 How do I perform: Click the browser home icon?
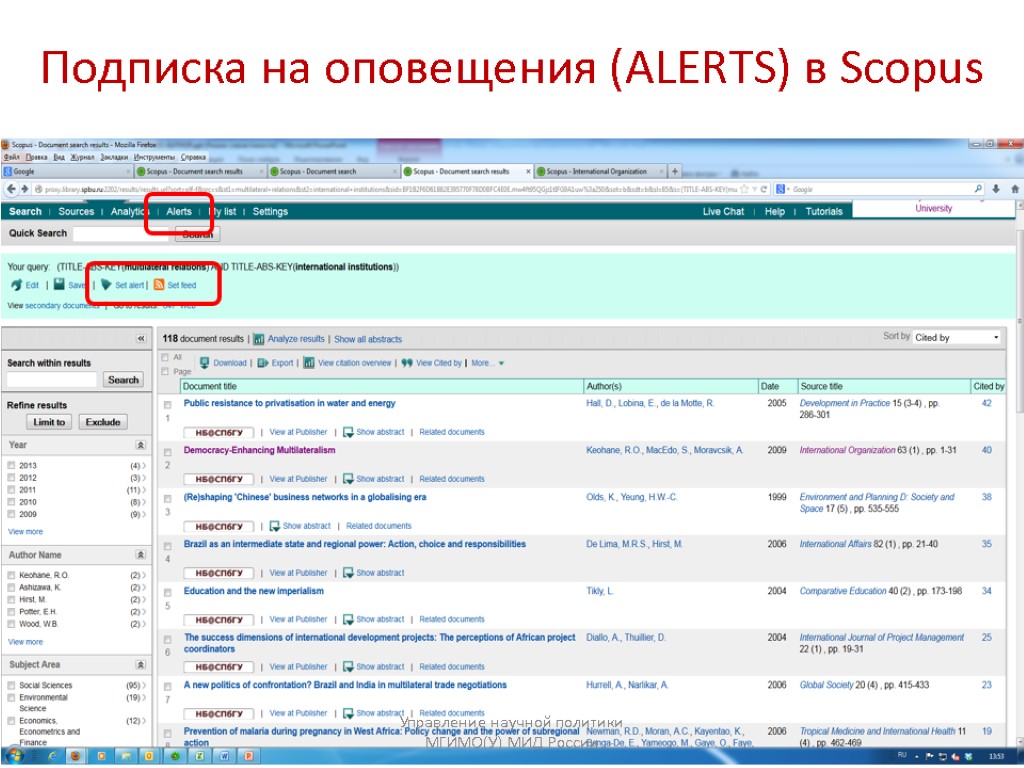tap(1014, 189)
